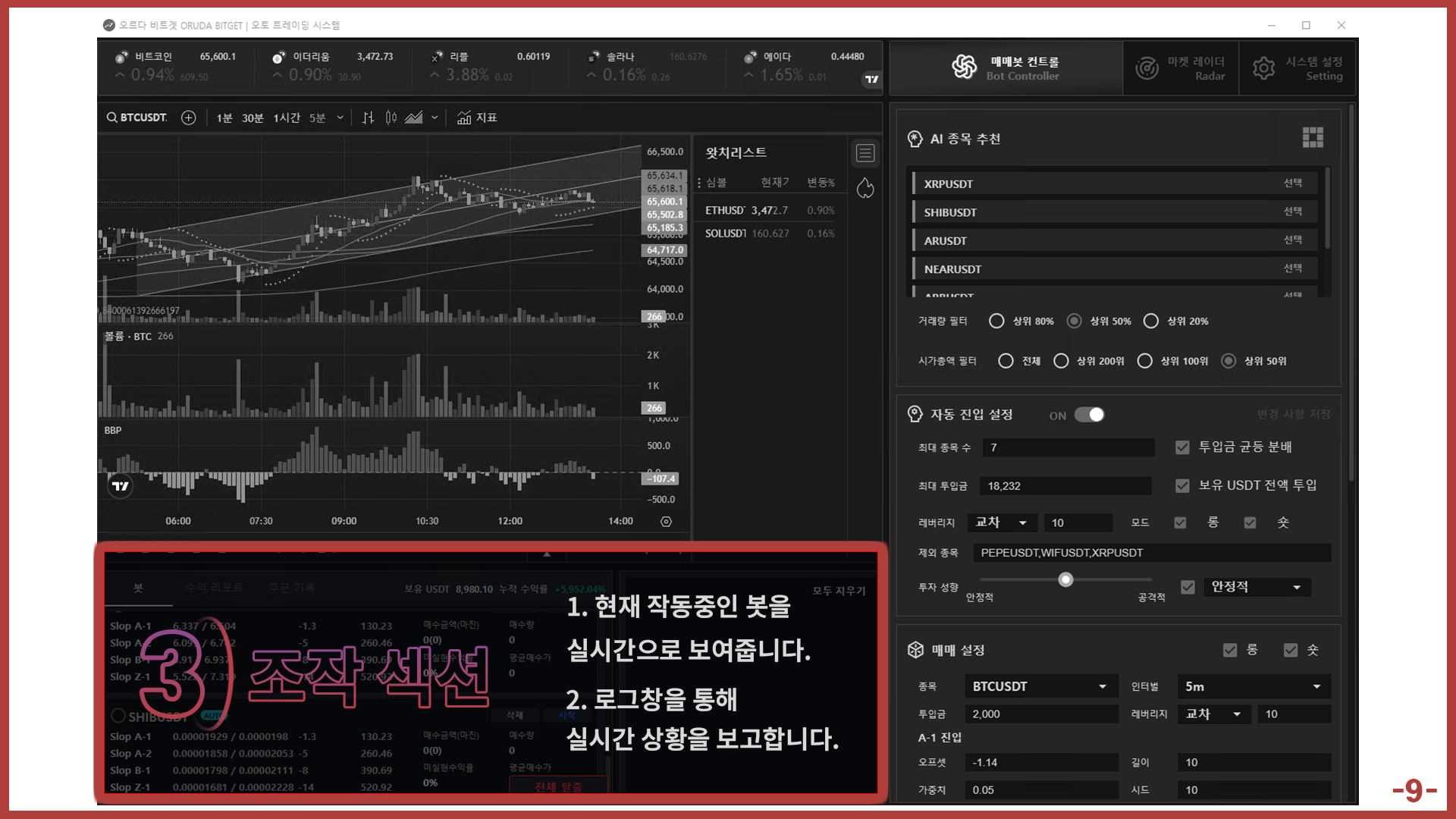1456x819 pixels.
Task: Open the BTCUSDT symbol dropdown
Action: [1040, 686]
